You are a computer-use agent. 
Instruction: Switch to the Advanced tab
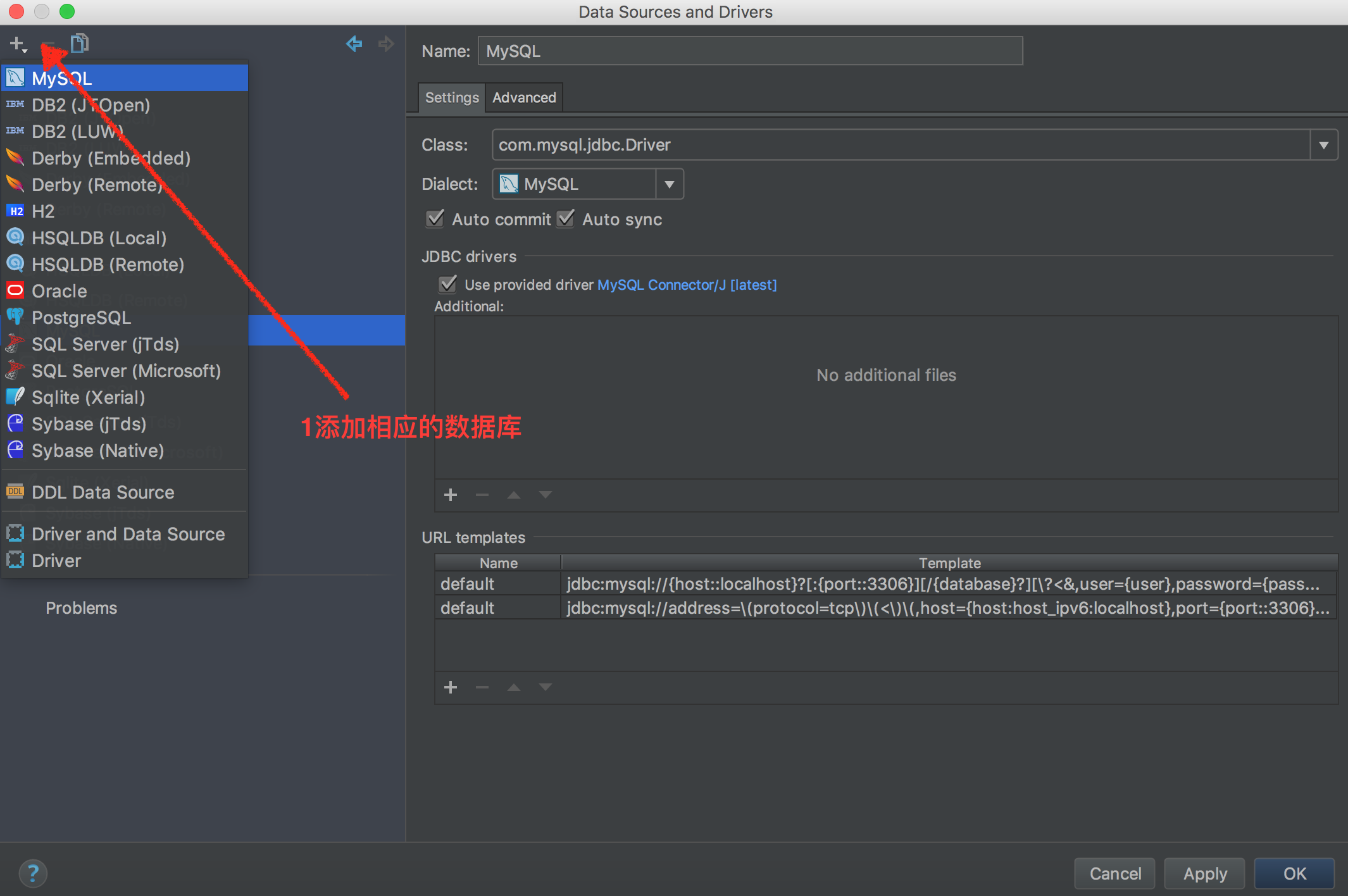[524, 97]
